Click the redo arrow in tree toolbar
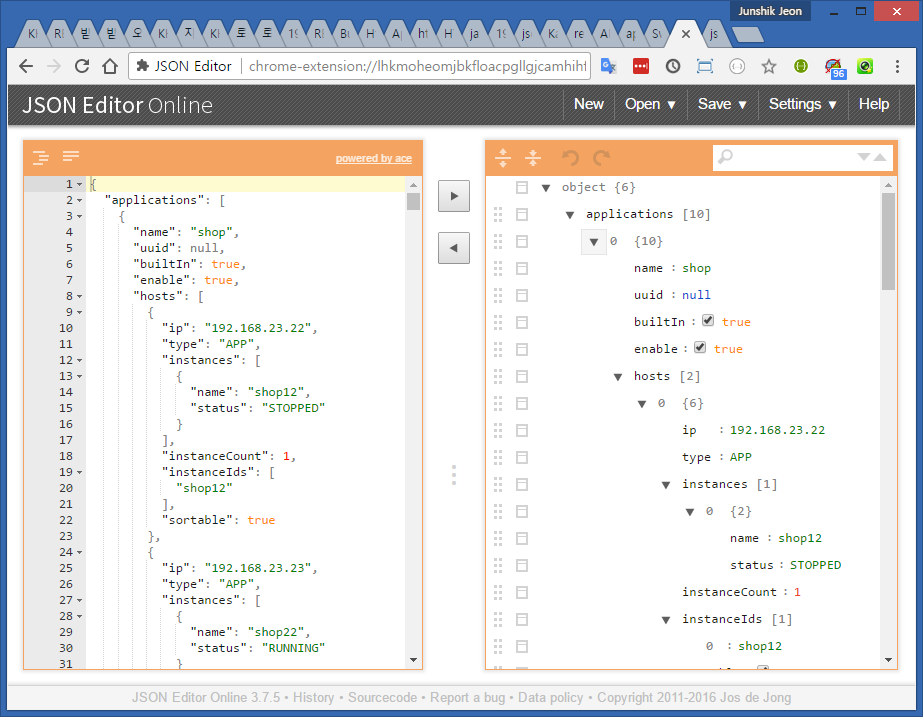Screen dimensions: 923x717 (601, 157)
